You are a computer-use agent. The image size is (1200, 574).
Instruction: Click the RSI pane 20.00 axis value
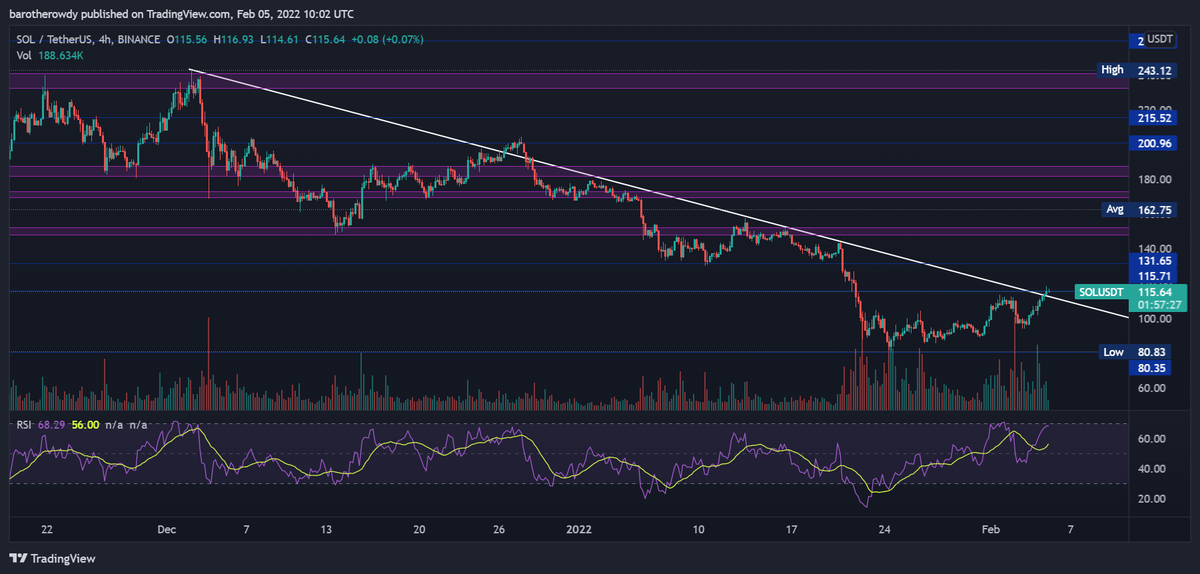click(1153, 498)
